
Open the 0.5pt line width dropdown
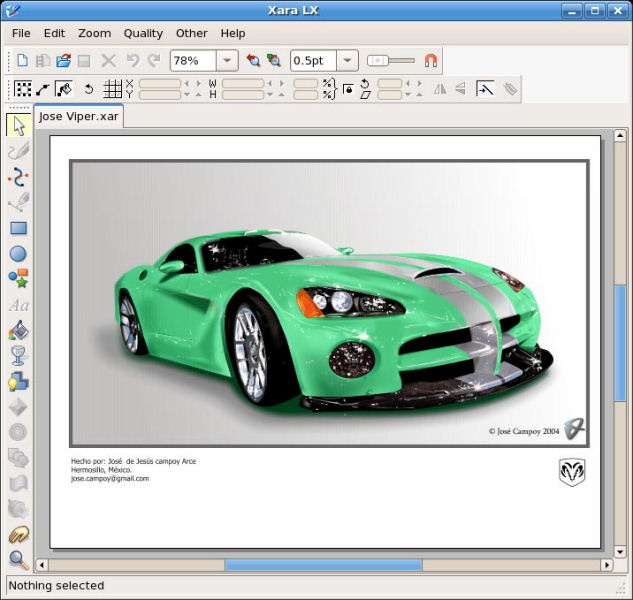click(x=347, y=61)
